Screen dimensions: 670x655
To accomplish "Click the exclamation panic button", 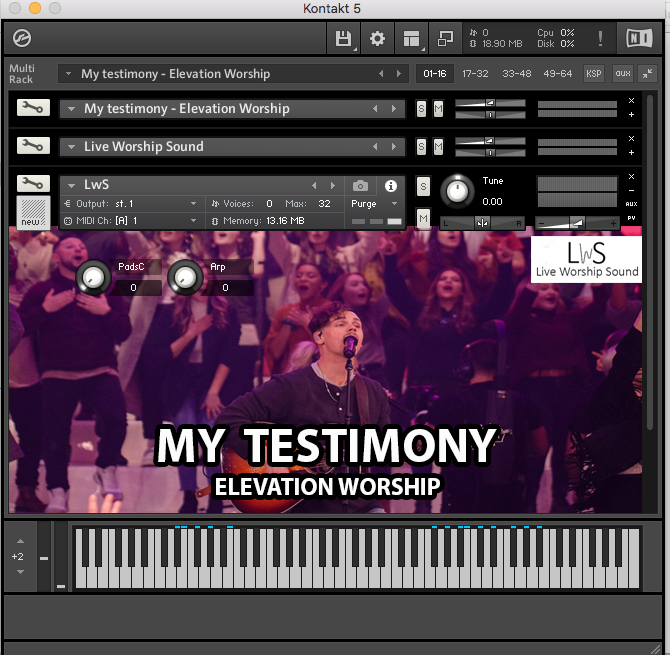I will point(600,38).
